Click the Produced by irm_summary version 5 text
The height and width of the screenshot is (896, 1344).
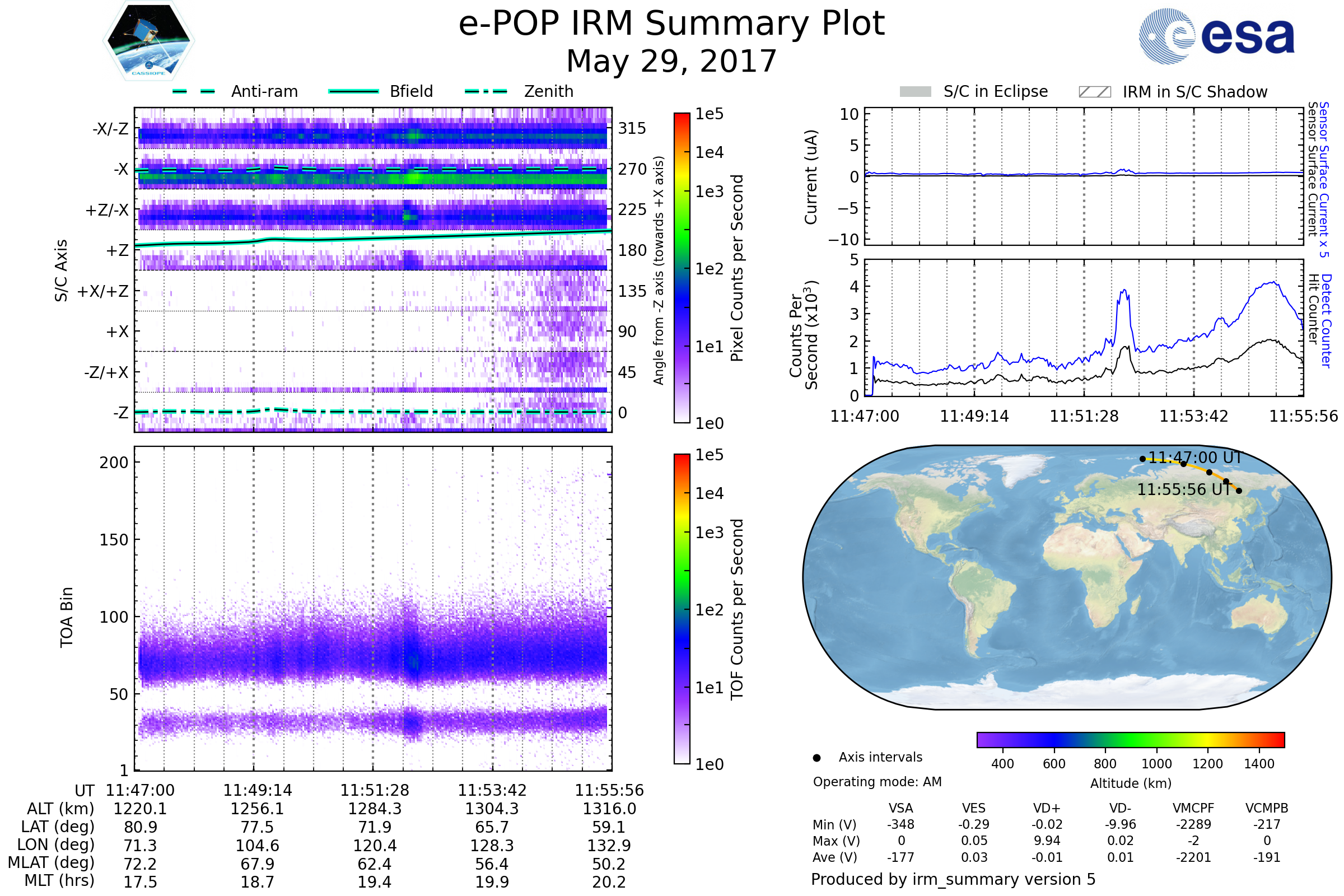[953, 879]
